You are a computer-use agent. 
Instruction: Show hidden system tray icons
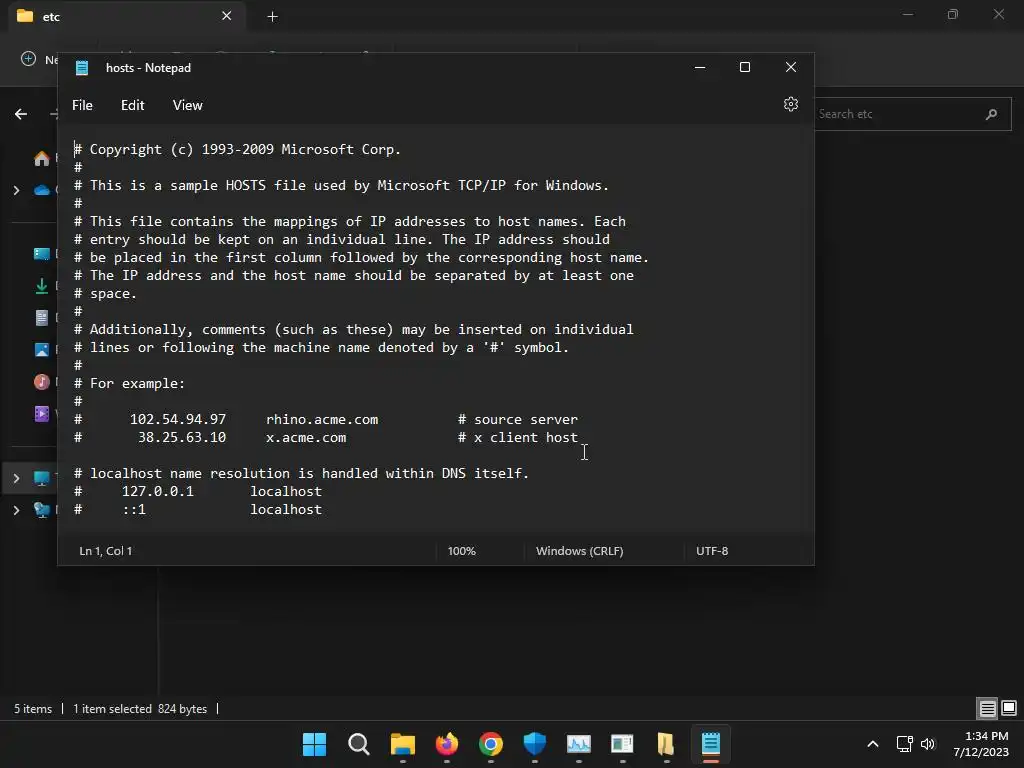pyautogui.click(x=872, y=744)
